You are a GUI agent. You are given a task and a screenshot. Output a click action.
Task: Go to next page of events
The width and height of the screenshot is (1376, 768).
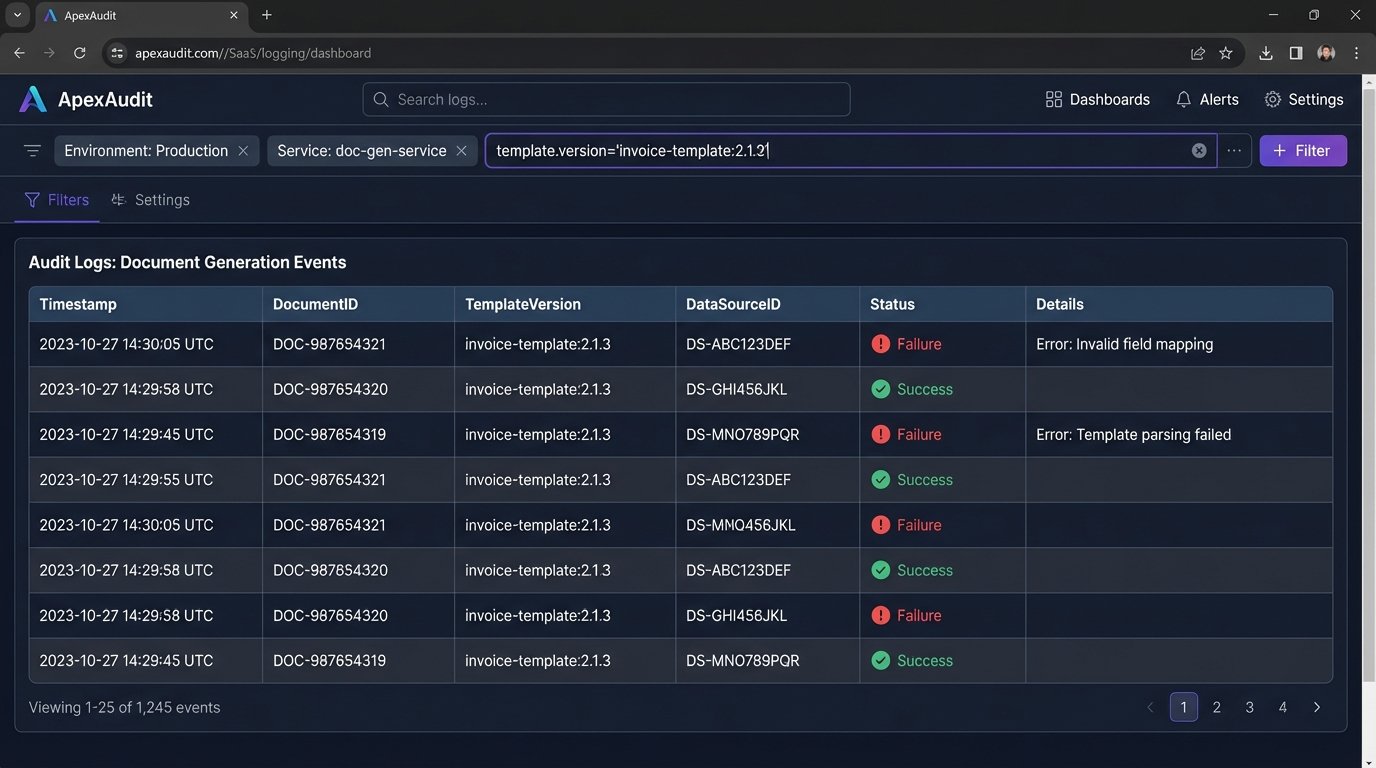(1316, 707)
